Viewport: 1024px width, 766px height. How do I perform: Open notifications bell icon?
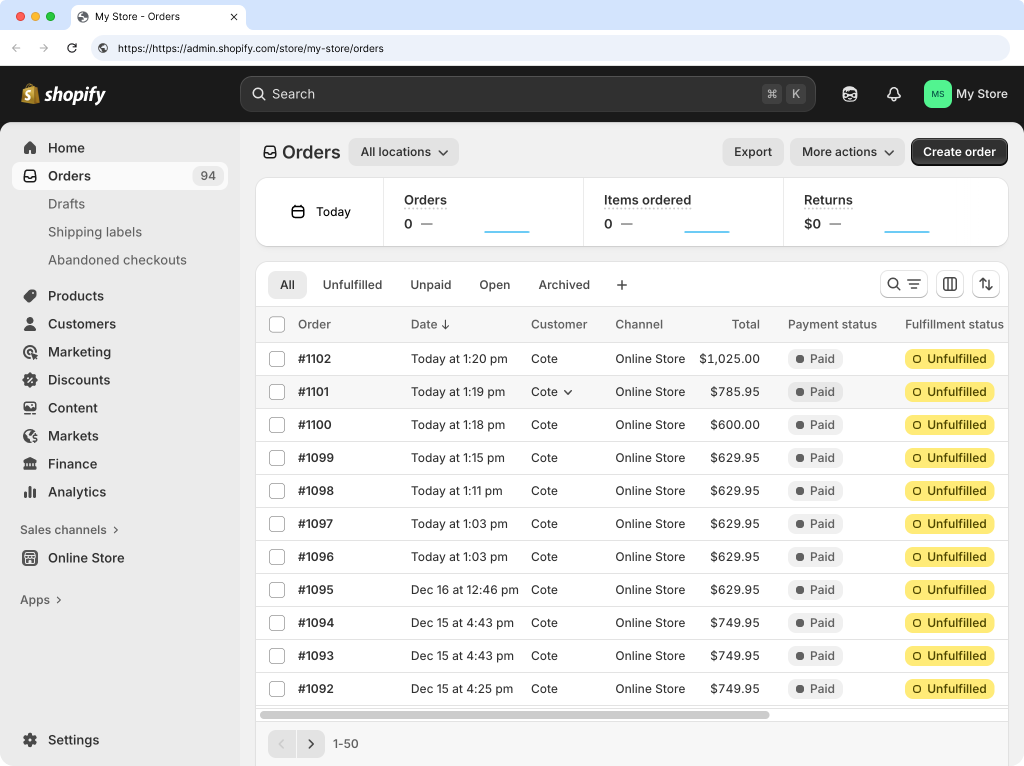(893, 93)
